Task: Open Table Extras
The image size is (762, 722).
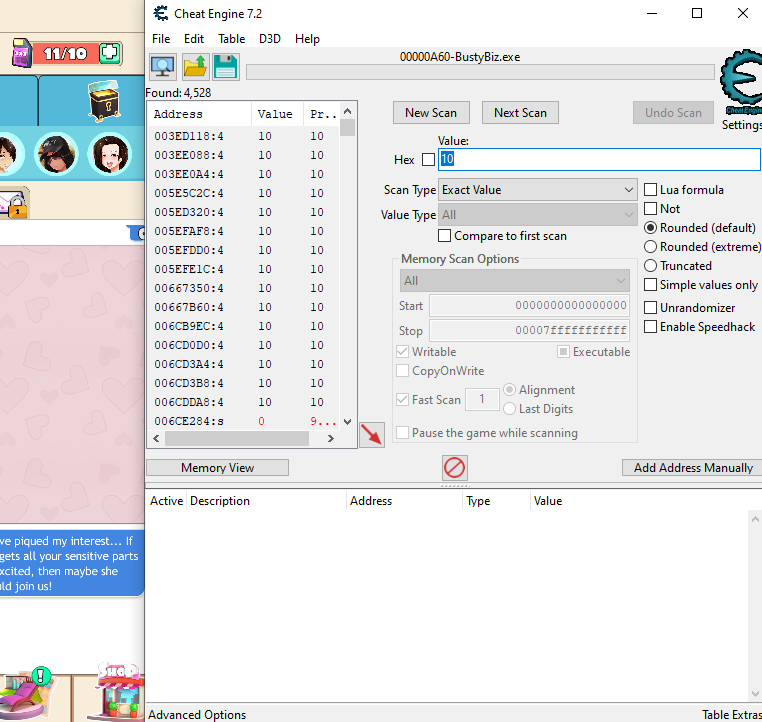Action: [732, 715]
